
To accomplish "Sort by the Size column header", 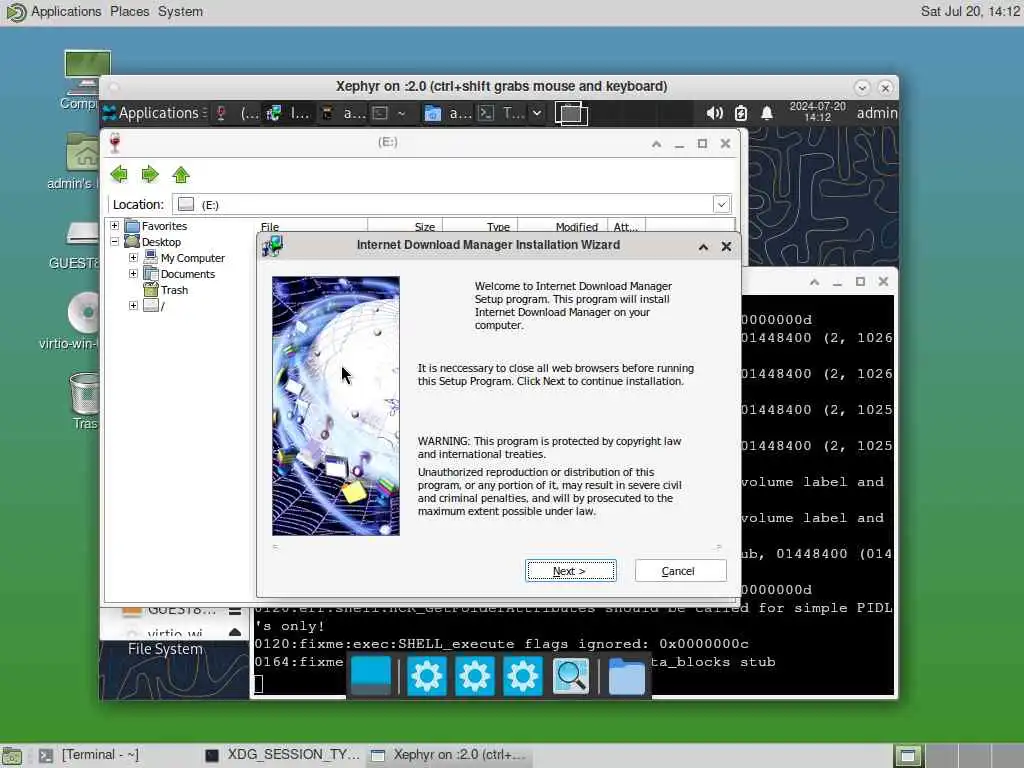I will coord(405,227).
